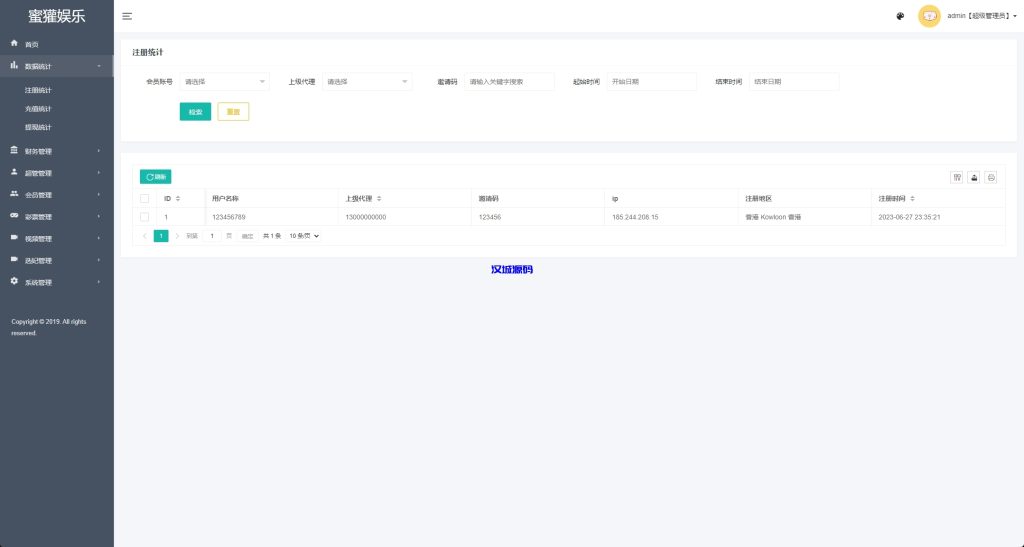Sort the 注册时间 column
The width and height of the screenshot is (1024, 547).
pos(915,198)
